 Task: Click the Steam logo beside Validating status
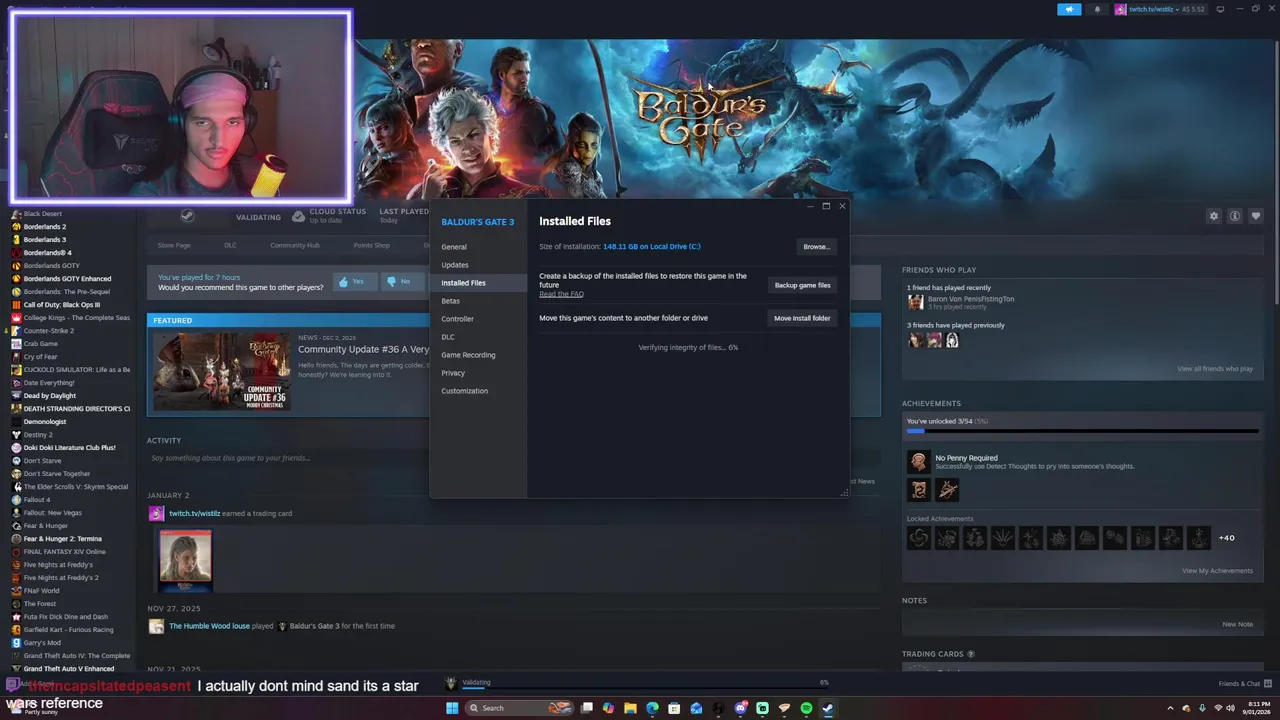click(x=187, y=216)
